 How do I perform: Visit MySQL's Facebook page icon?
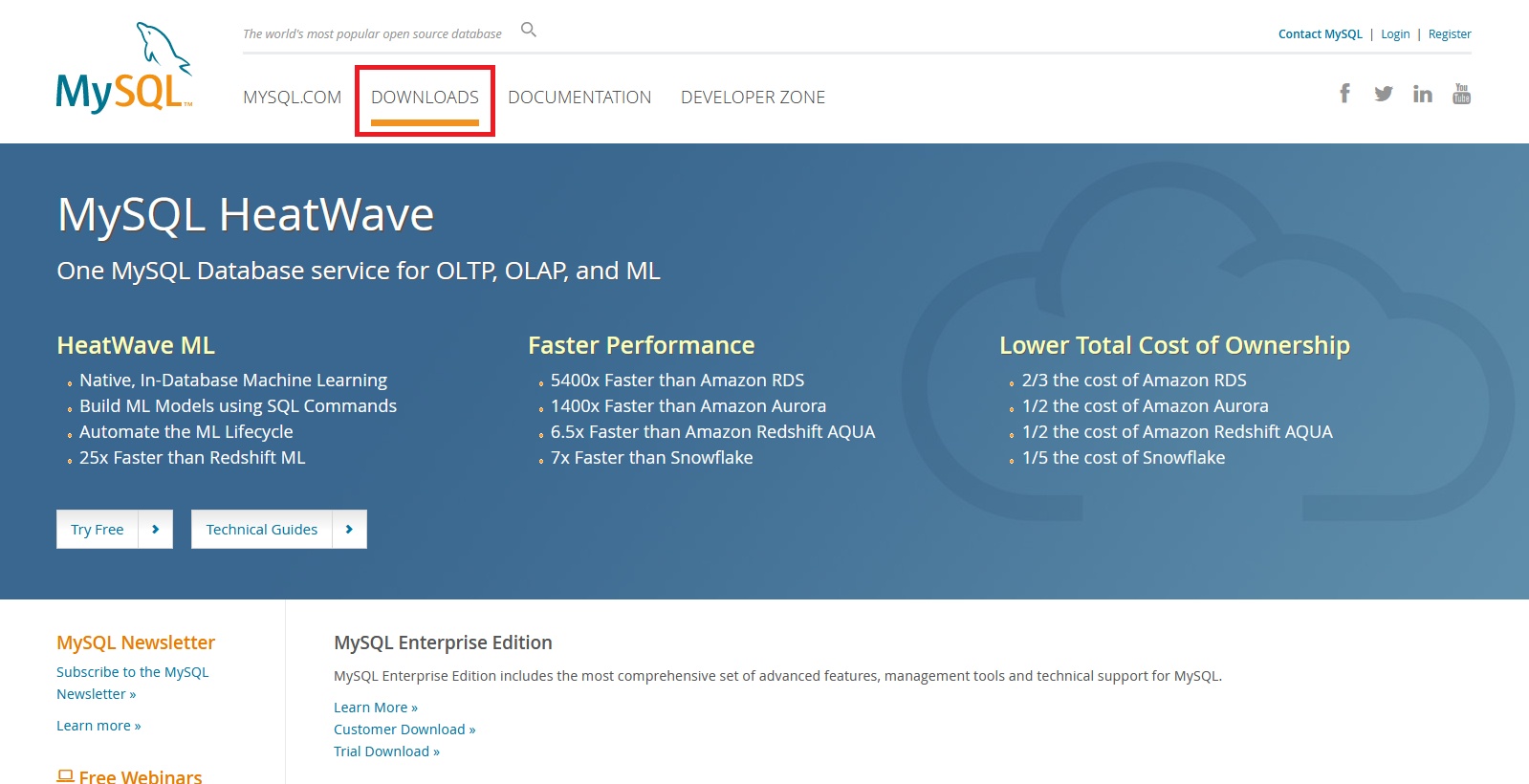click(1345, 93)
